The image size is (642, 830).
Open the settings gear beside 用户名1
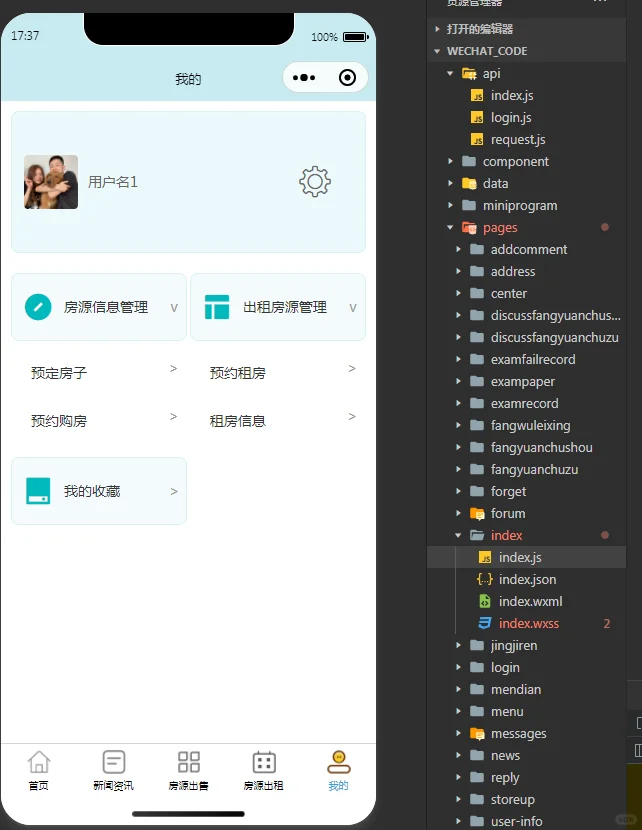(x=315, y=182)
